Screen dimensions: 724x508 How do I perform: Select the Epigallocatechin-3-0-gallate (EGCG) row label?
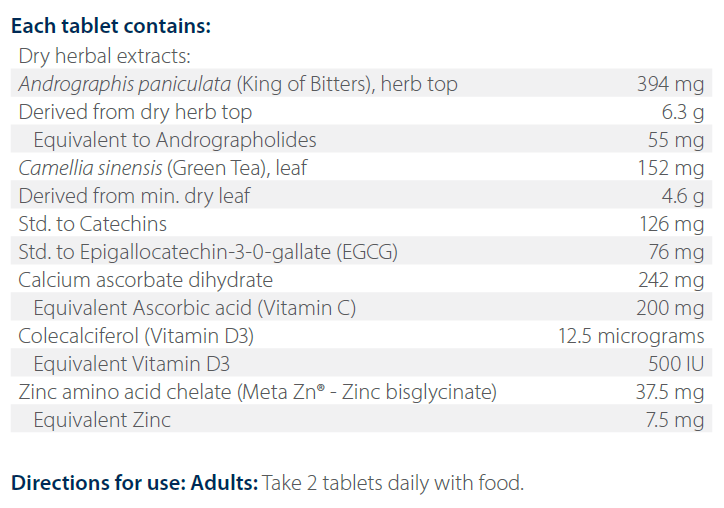208,252
